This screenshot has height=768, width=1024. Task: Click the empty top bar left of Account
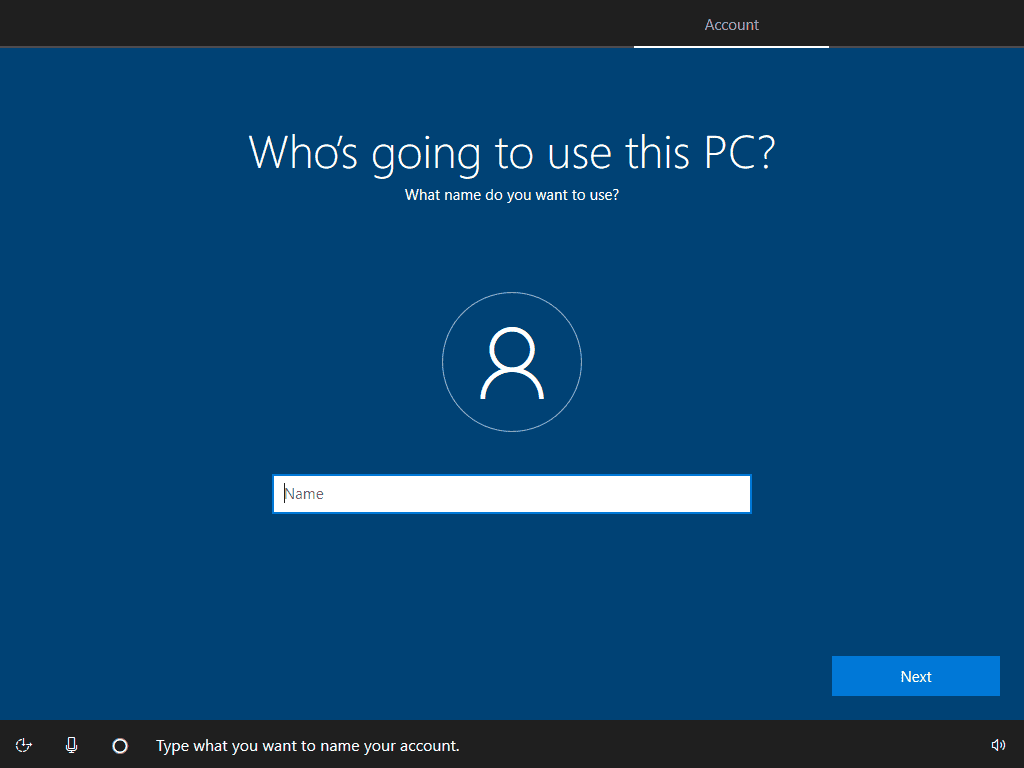(300, 23)
